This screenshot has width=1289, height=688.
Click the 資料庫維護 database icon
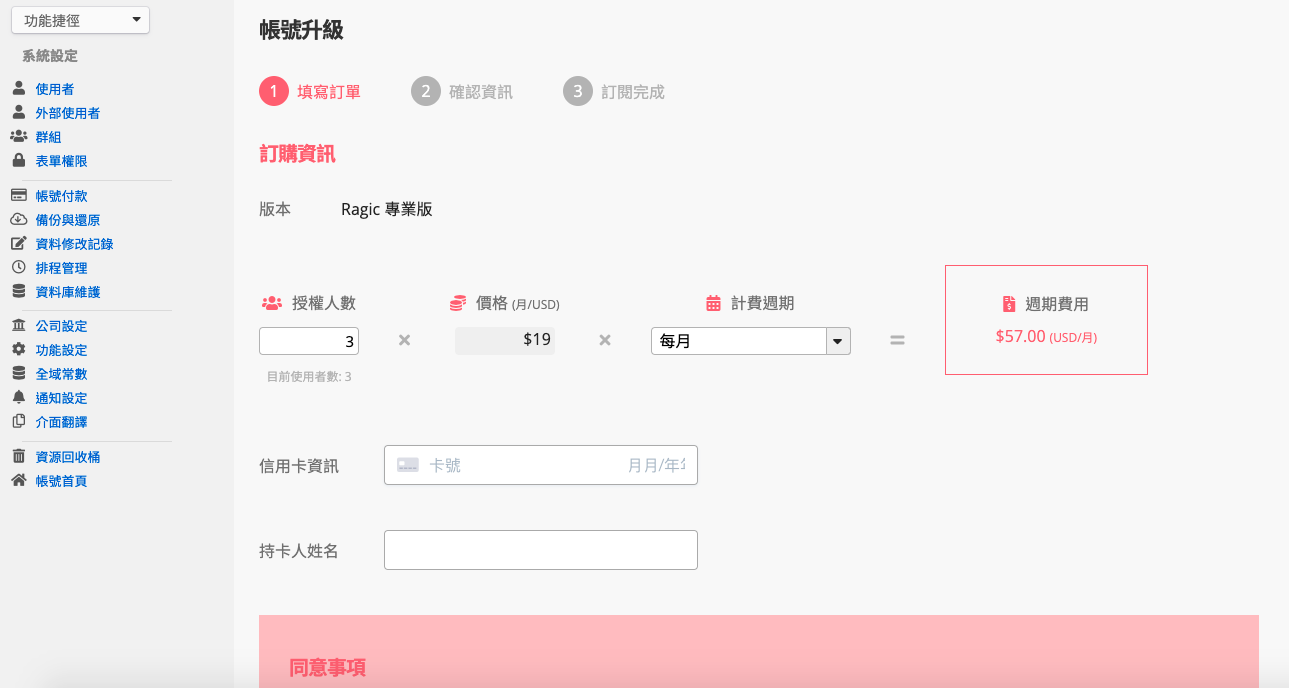tap(18, 292)
